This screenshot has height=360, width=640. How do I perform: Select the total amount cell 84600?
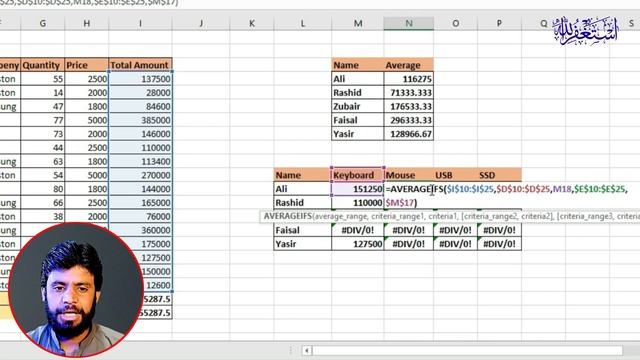pos(140,106)
